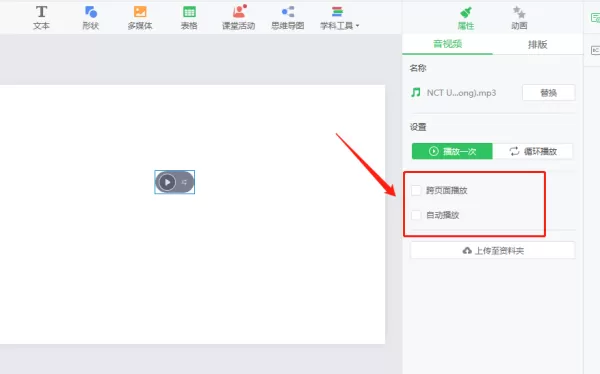Click the top icon on far-right sidebar
This screenshot has width=600, height=374.
point(595,18)
